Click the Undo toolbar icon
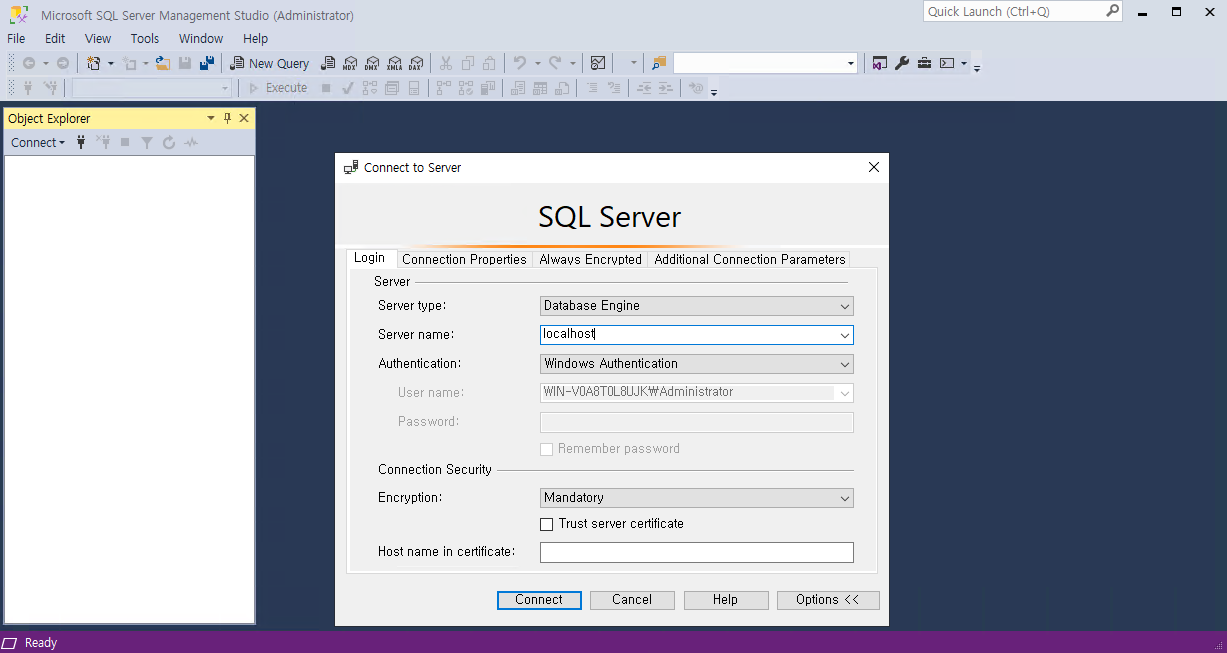Viewport: 1227px width, 653px height. 519,63
